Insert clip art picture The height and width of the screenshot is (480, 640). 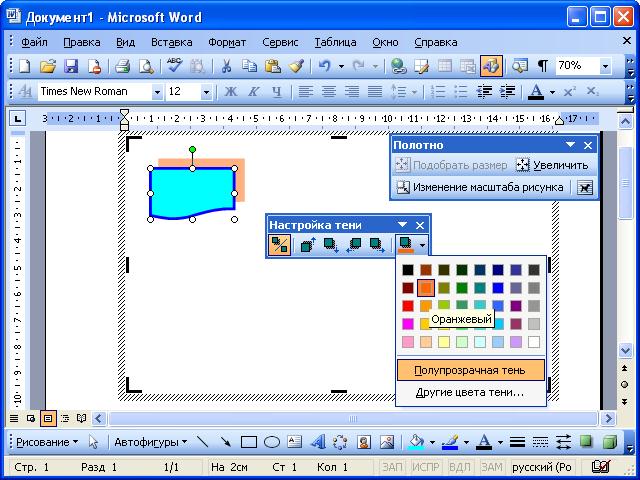[x=364, y=442]
